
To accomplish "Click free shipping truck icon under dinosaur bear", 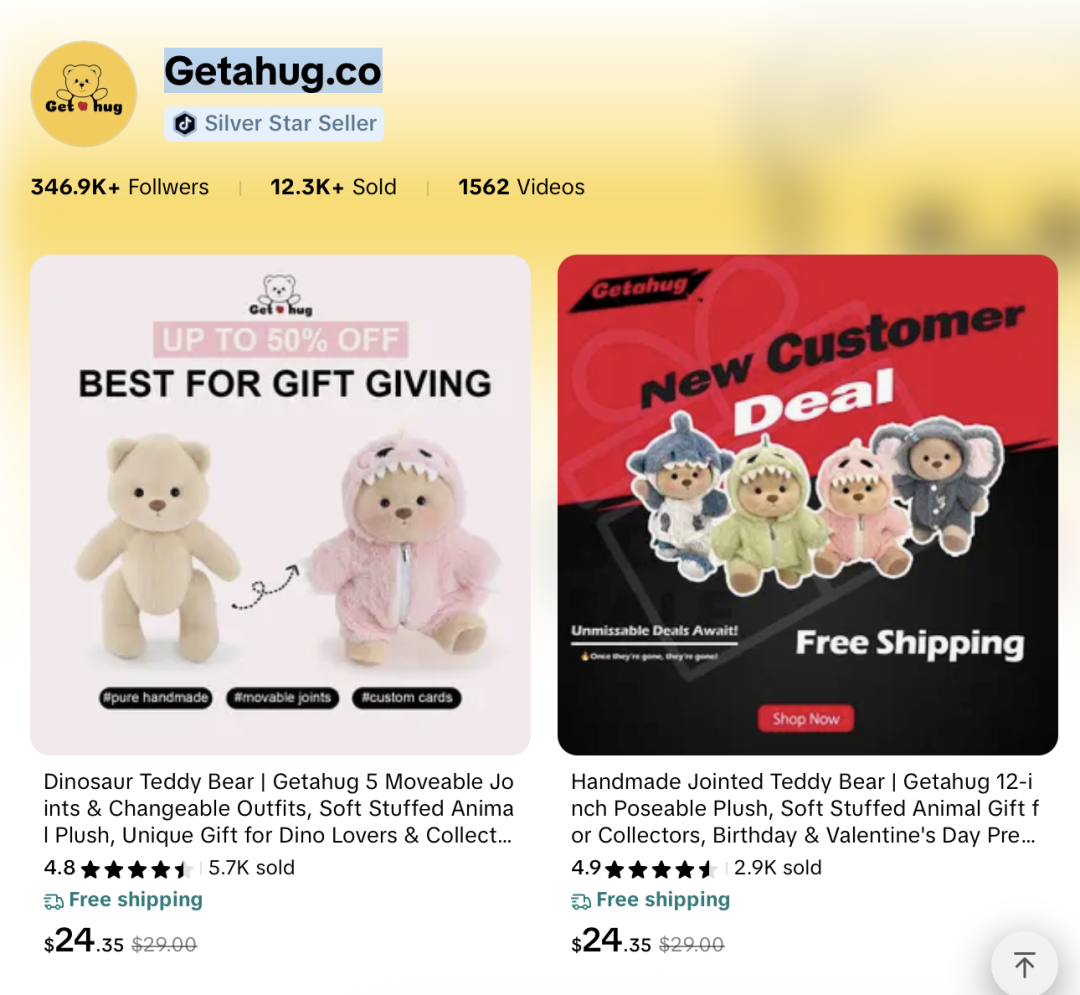I will [54, 901].
